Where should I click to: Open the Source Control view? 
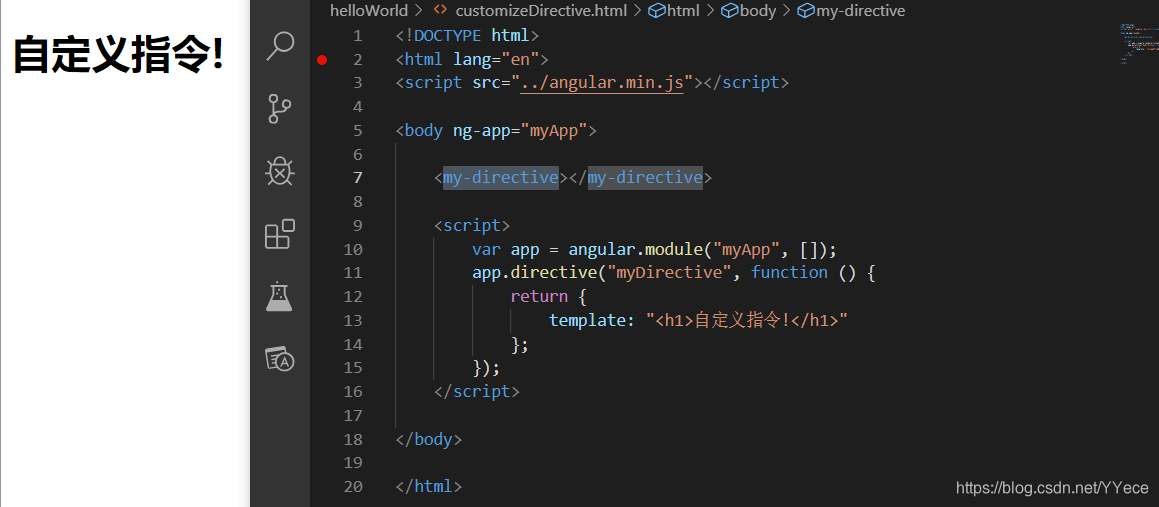279,109
